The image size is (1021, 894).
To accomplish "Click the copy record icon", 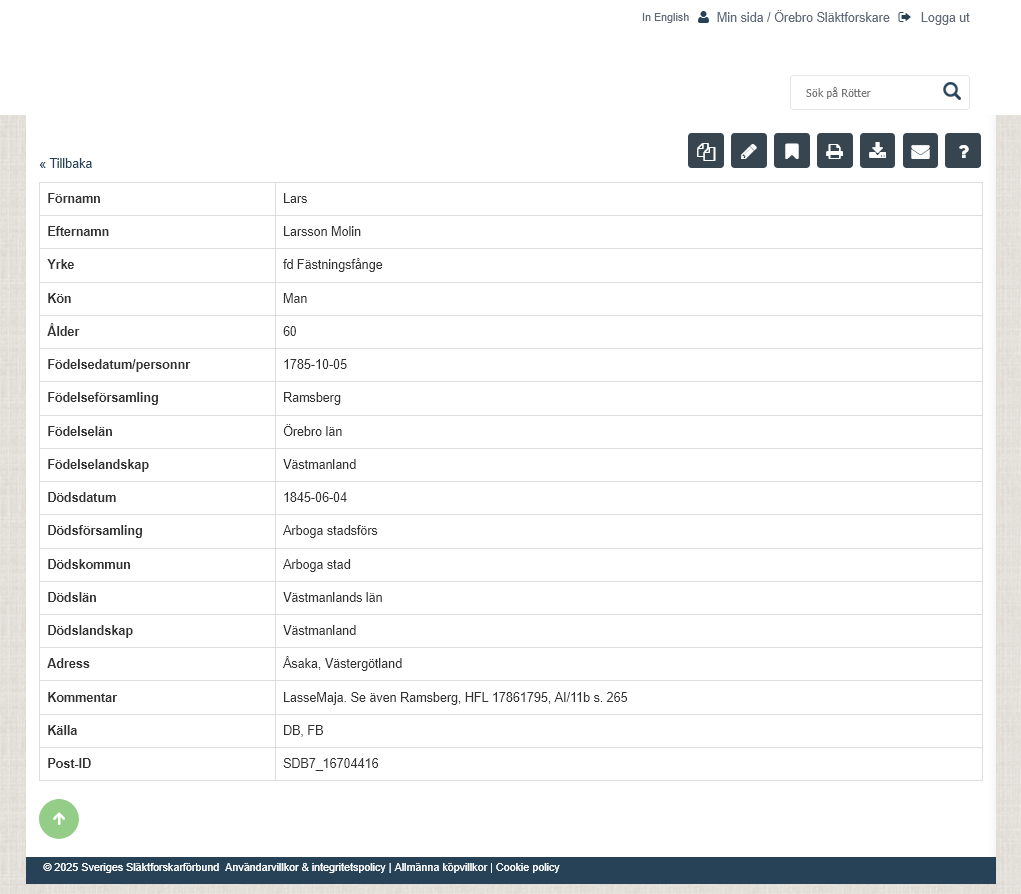I will [706, 151].
